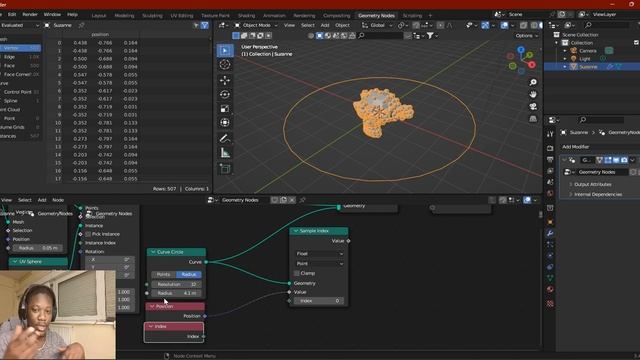This screenshot has height=360, width=640.
Task: Open the Object Mode dropdown
Action: (256, 25)
